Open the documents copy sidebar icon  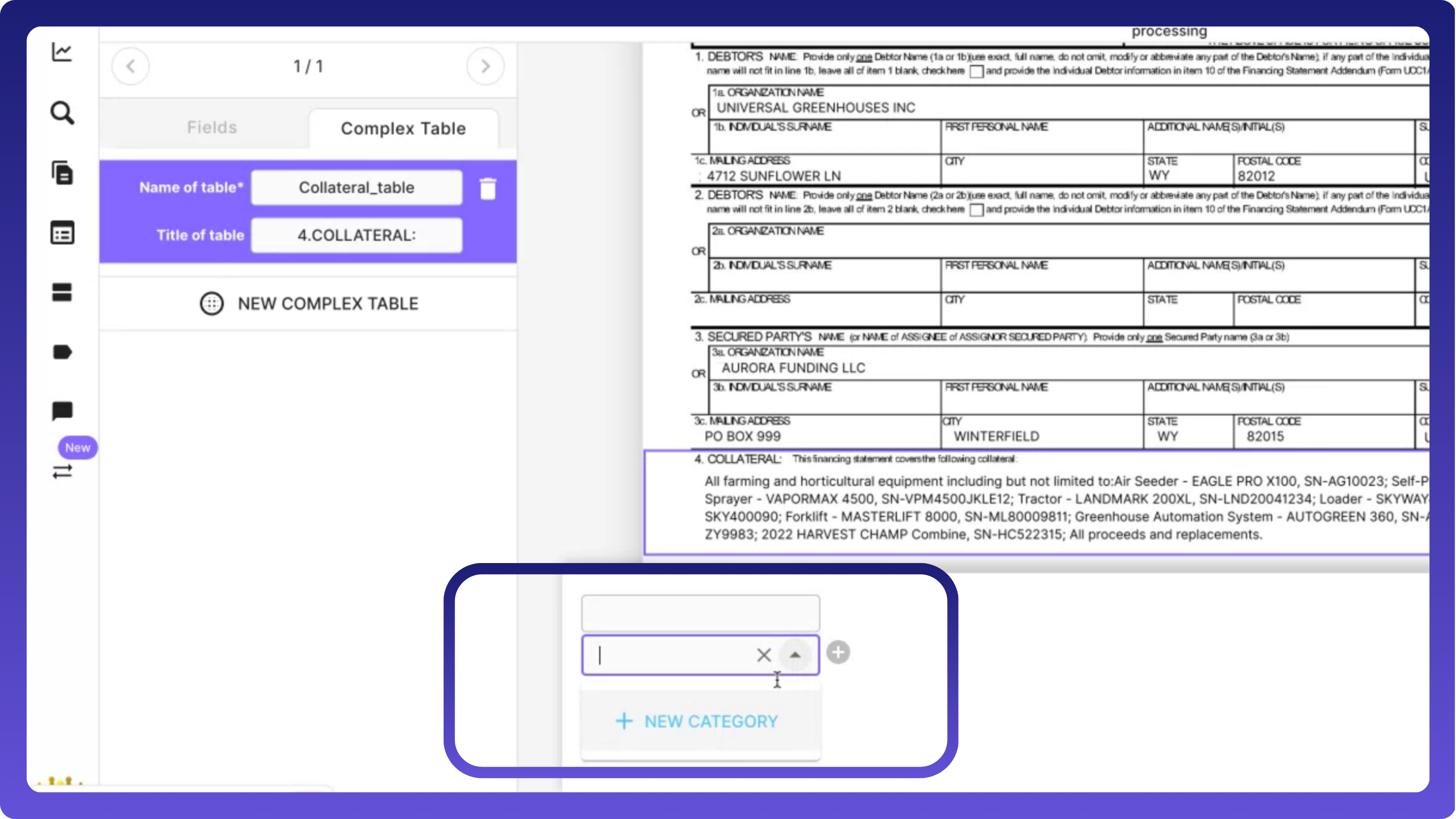[x=62, y=173]
